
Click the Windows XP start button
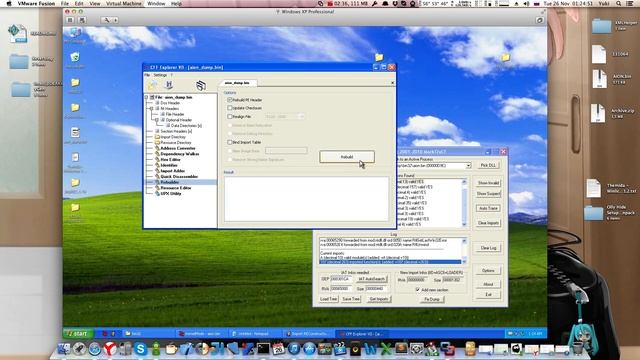pos(78,333)
